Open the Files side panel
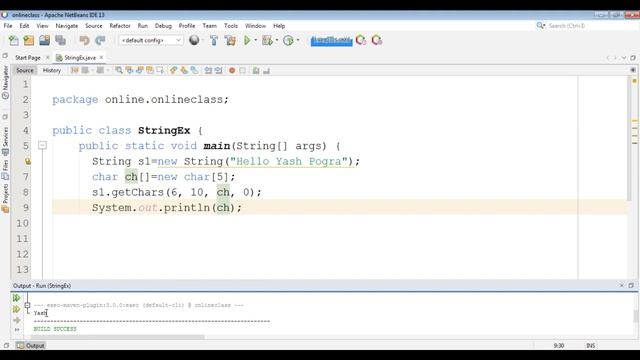This screenshot has width=640, height=360. point(5,170)
